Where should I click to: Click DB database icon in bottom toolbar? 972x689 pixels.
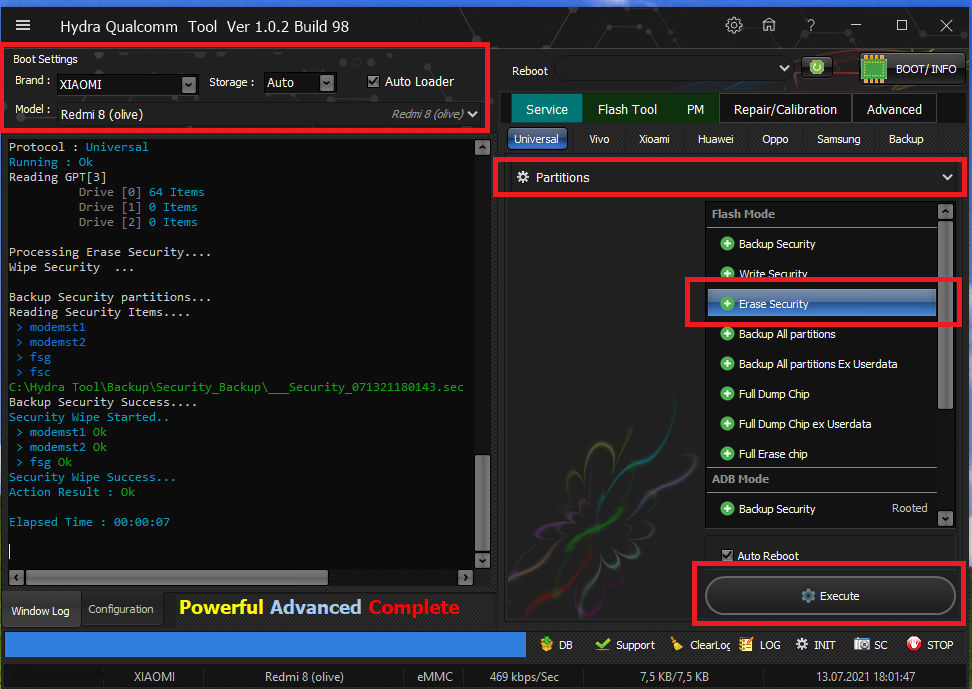[x=547, y=644]
